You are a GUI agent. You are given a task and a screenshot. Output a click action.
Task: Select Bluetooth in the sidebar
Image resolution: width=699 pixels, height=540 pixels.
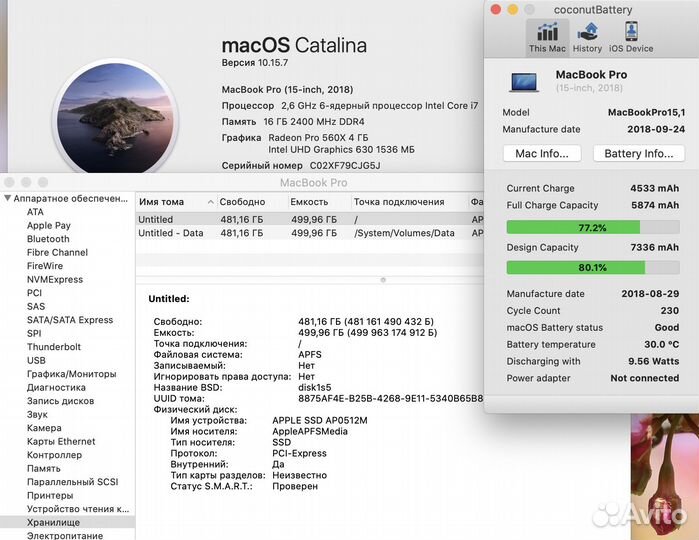(48, 239)
